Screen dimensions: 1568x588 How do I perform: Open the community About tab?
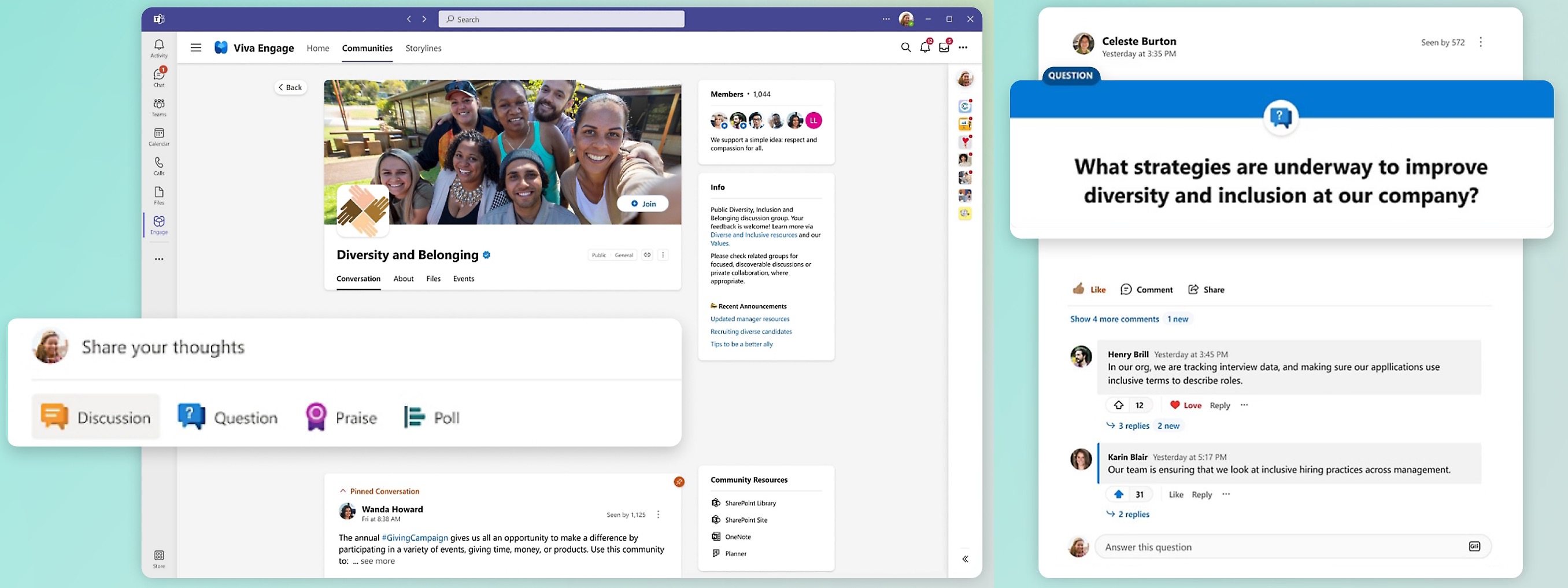pyautogui.click(x=404, y=279)
